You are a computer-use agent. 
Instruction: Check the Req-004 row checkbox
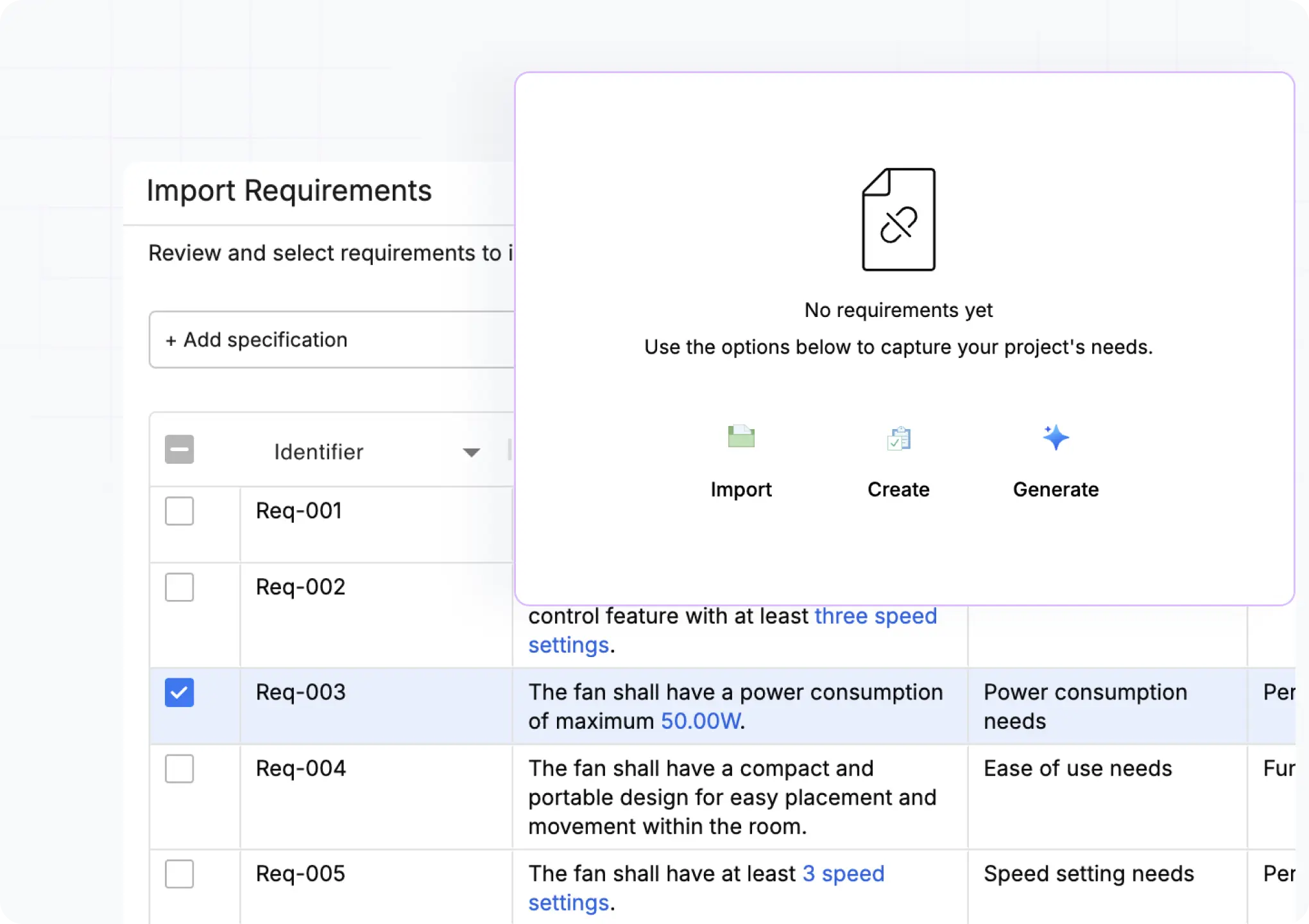pos(180,769)
